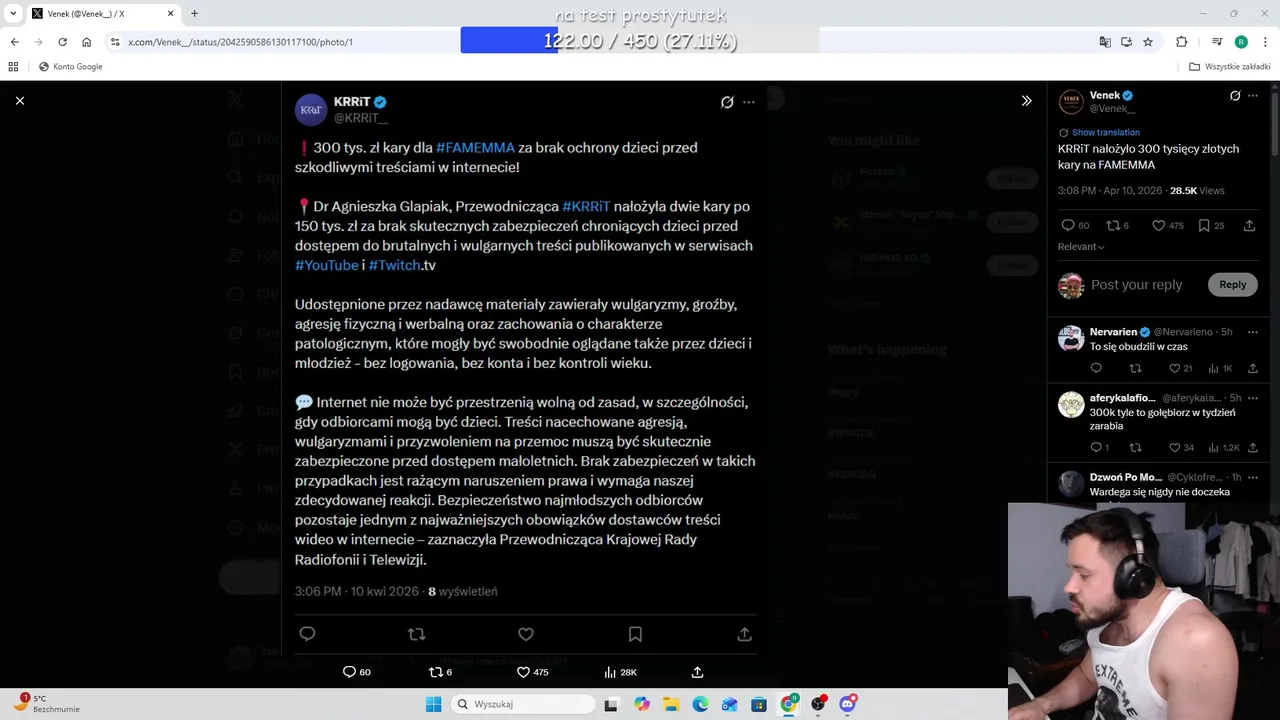Image resolution: width=1280 pixels, height=720 pixels.
Task: Bookmark this tab with star
Action: [x=1148, y=42]
